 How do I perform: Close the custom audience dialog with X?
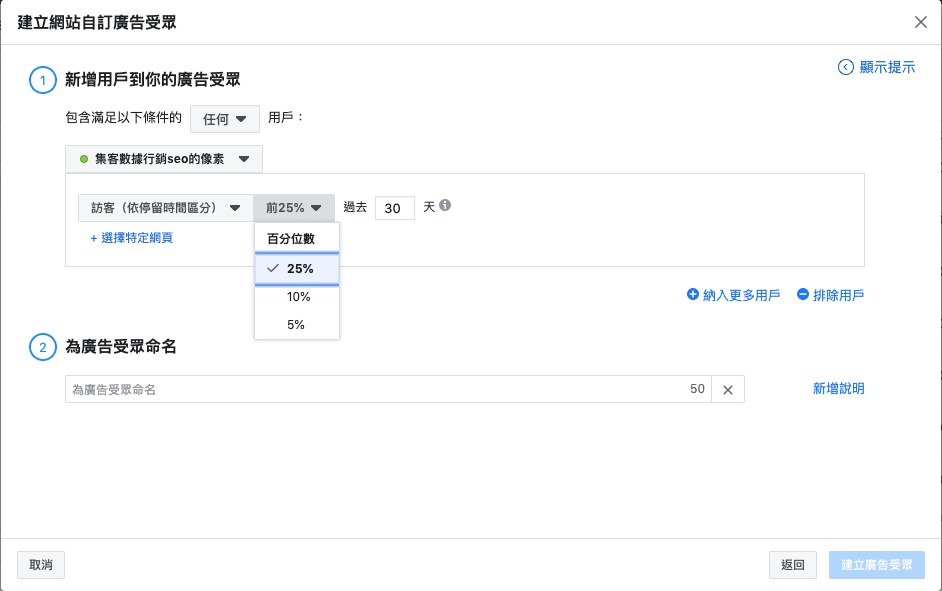coord(920,22)
